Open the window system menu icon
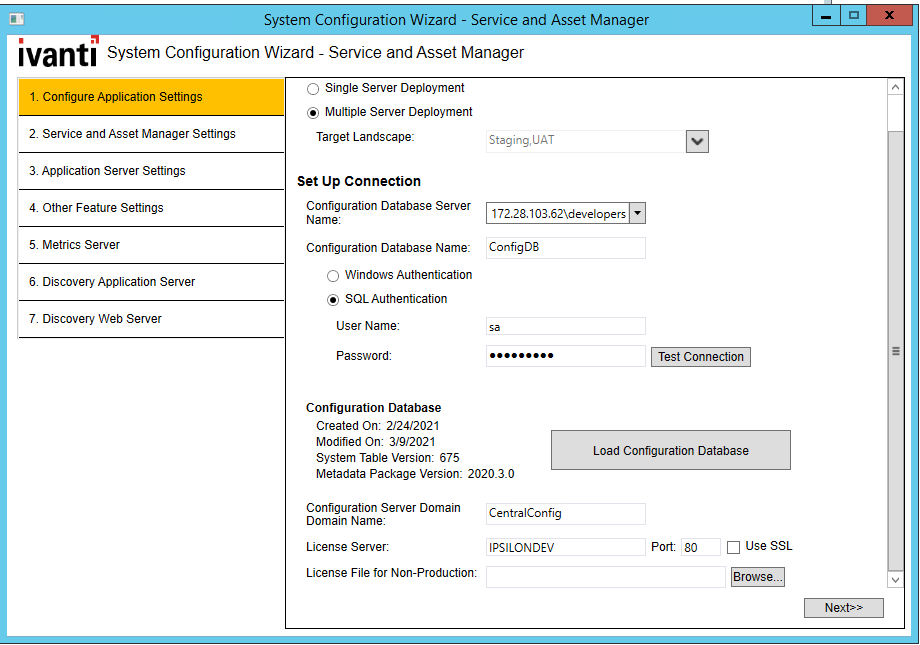 [x=15, y=15]
